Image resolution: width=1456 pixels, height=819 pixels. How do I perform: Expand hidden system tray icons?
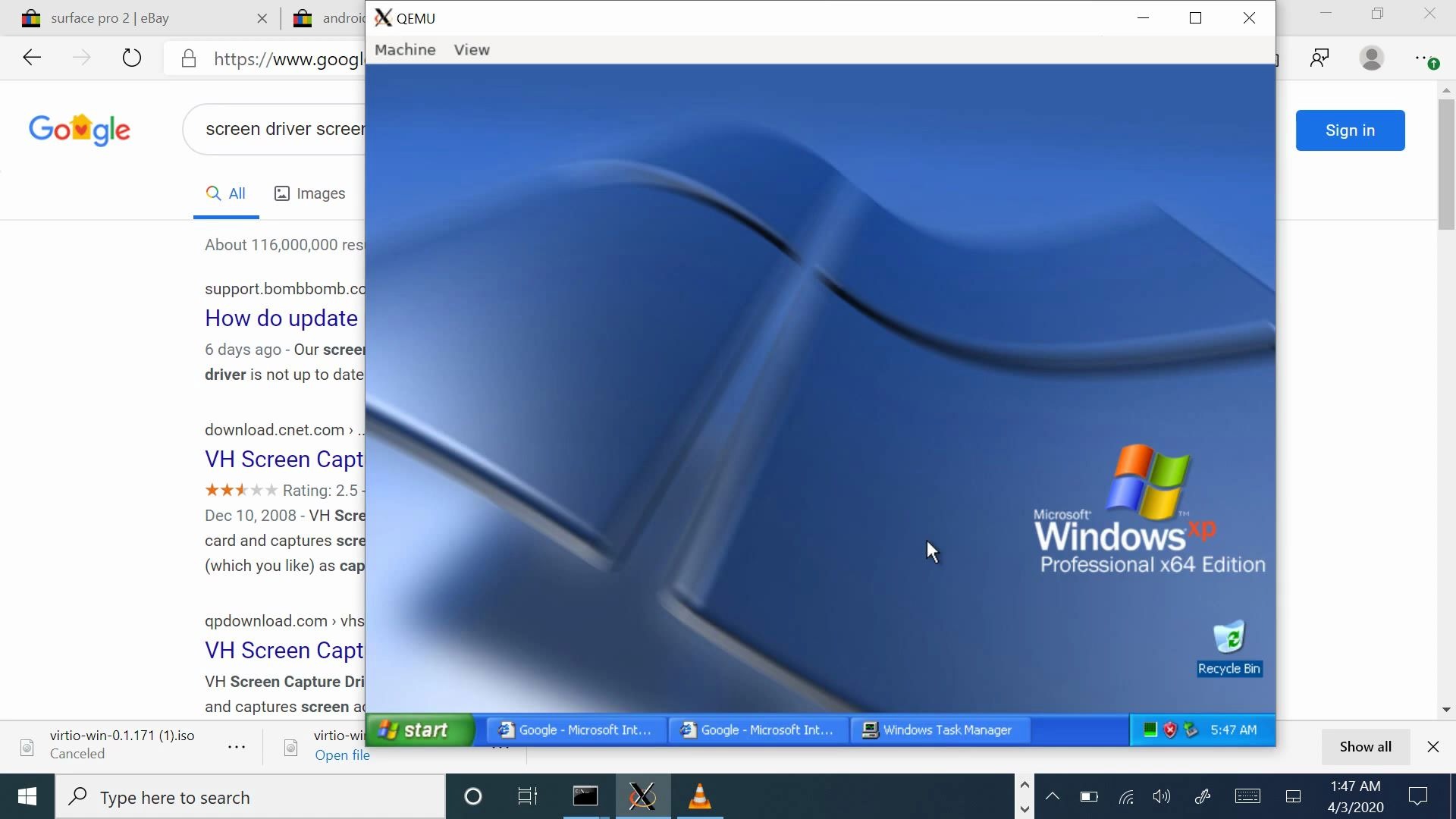coord(1053,796)
